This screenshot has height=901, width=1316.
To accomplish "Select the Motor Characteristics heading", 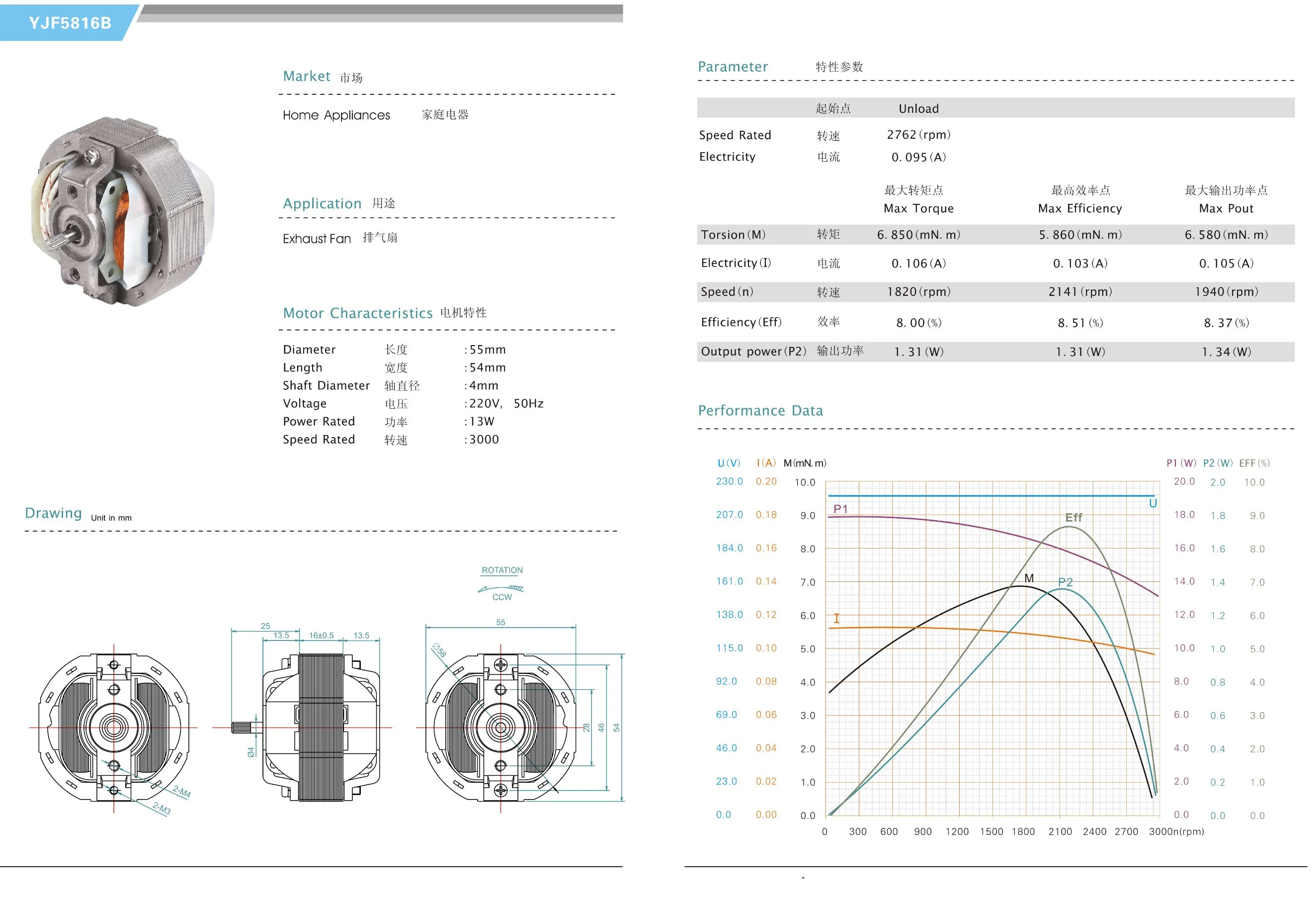I will (358, 313).
